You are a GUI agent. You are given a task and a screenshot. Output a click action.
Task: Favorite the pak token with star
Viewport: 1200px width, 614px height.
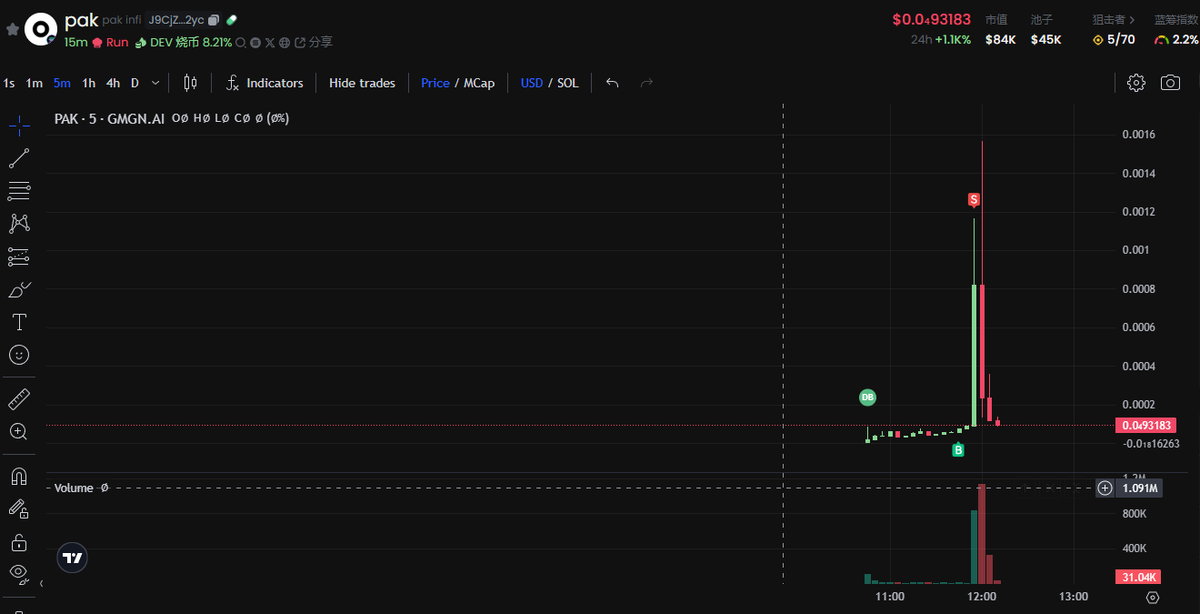click(12, 30)
